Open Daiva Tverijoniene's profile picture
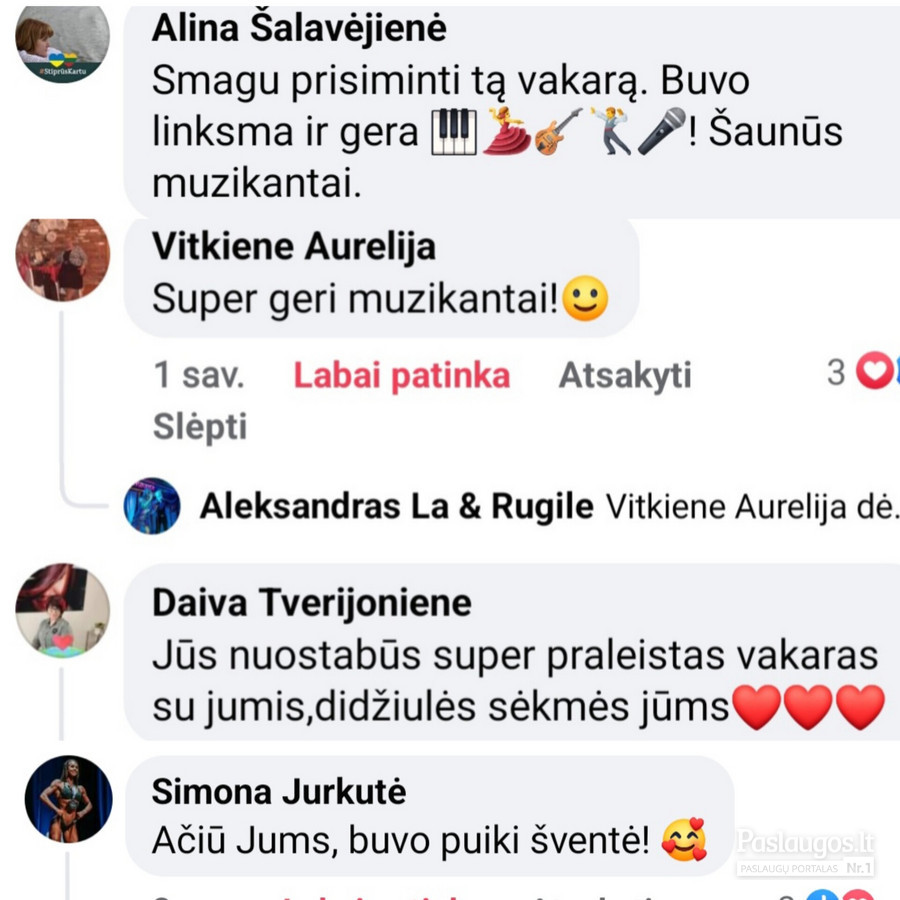Viewport: 900px width, 900px height. point(62,611)
